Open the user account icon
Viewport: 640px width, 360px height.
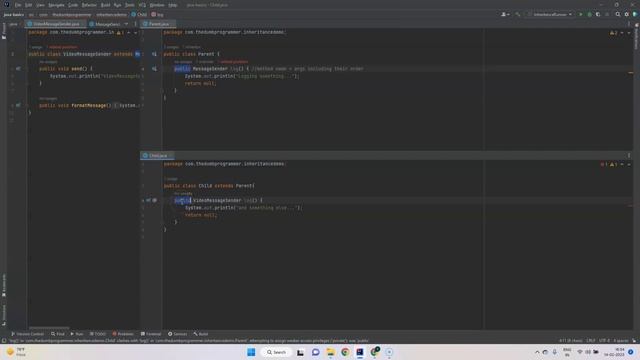point(505,14)
